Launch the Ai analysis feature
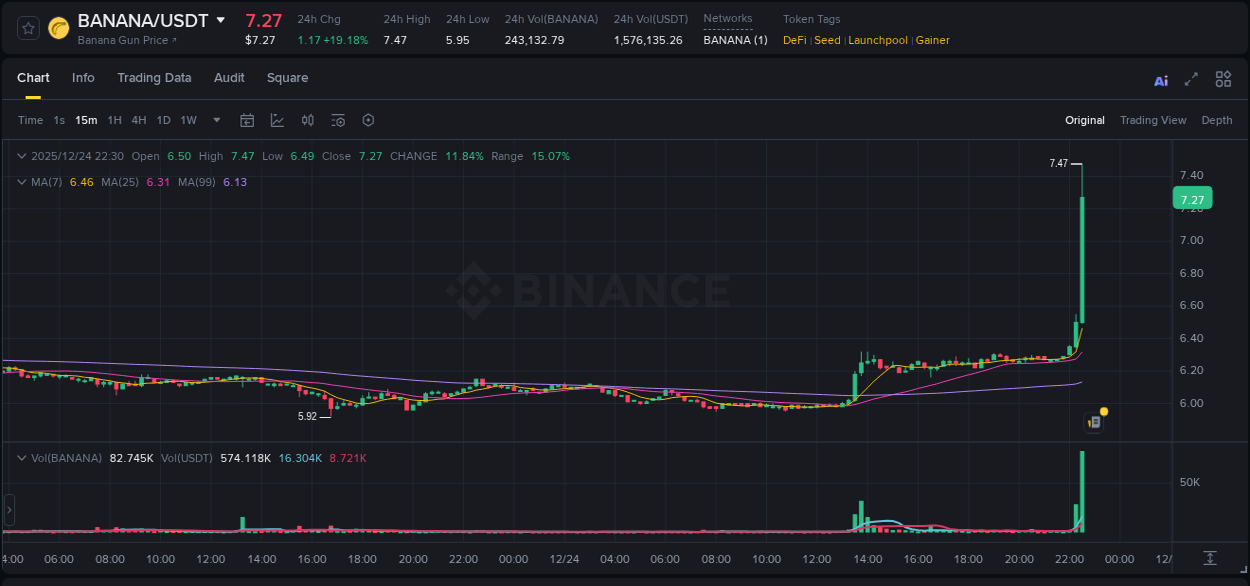Screen dimensions: 1250x586 point(1160,78)
